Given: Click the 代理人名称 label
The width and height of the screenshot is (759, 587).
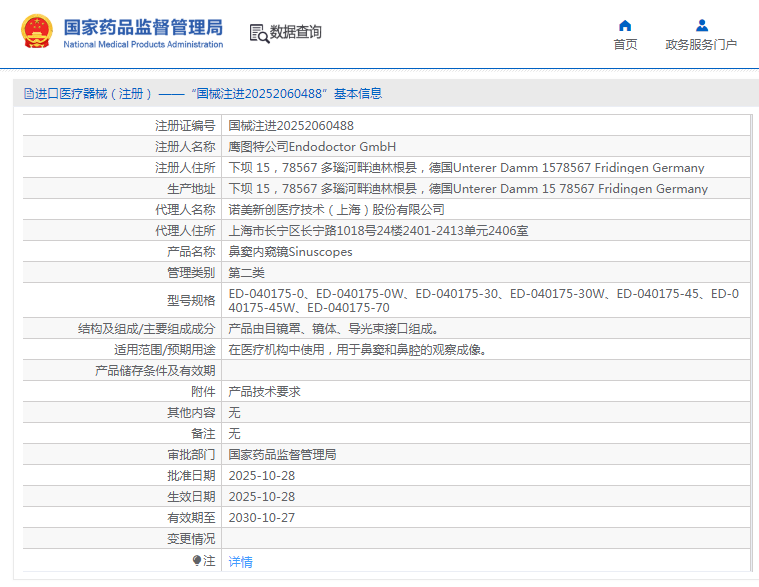Looking at the screenshot, I should click(185, 210).
